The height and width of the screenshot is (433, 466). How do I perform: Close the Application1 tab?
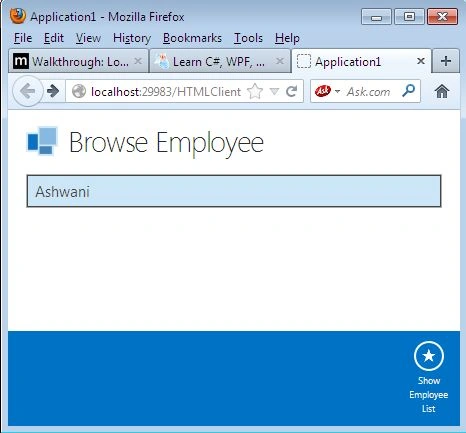(421, 61)
